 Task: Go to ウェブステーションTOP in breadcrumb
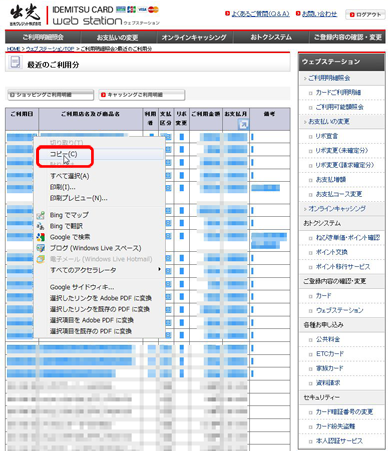point(50,49)
